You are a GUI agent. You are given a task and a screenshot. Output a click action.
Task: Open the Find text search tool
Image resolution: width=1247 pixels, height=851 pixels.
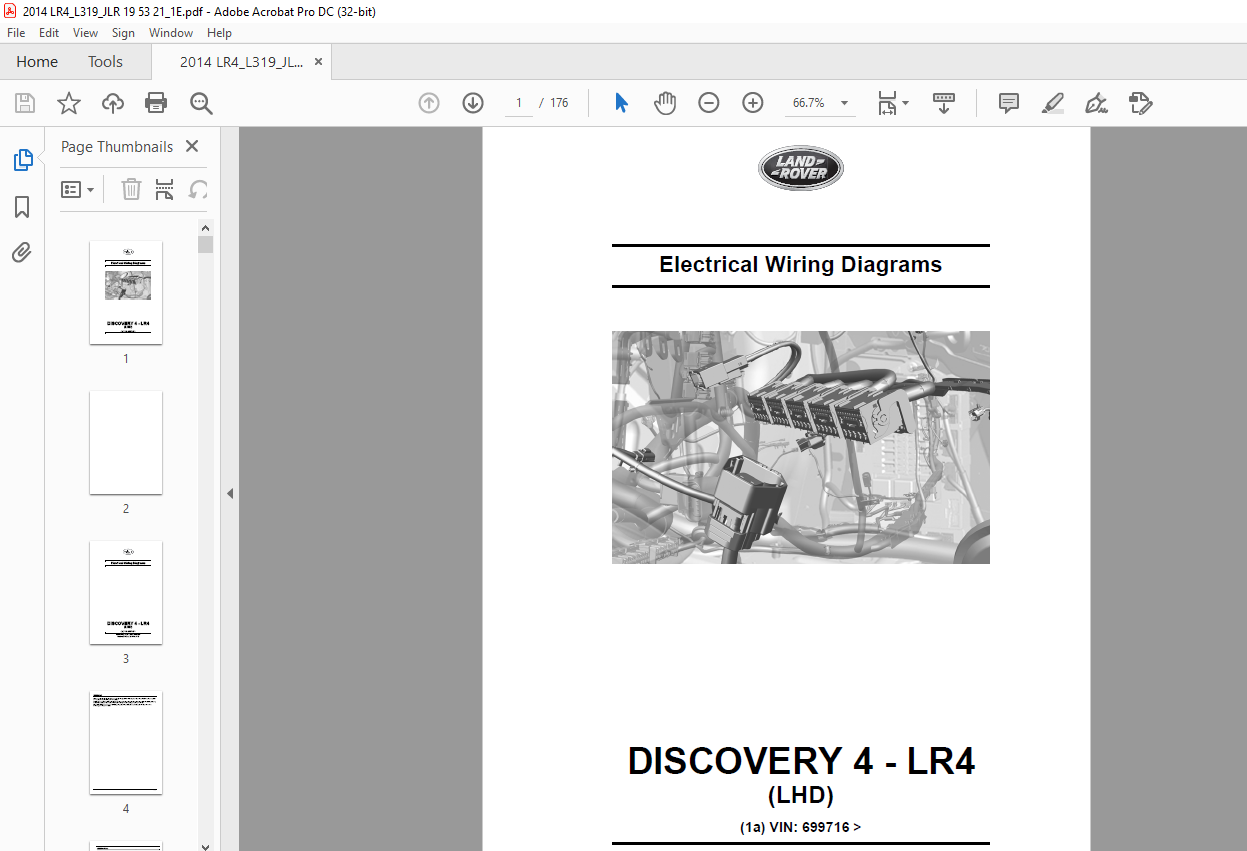(201, 103)
